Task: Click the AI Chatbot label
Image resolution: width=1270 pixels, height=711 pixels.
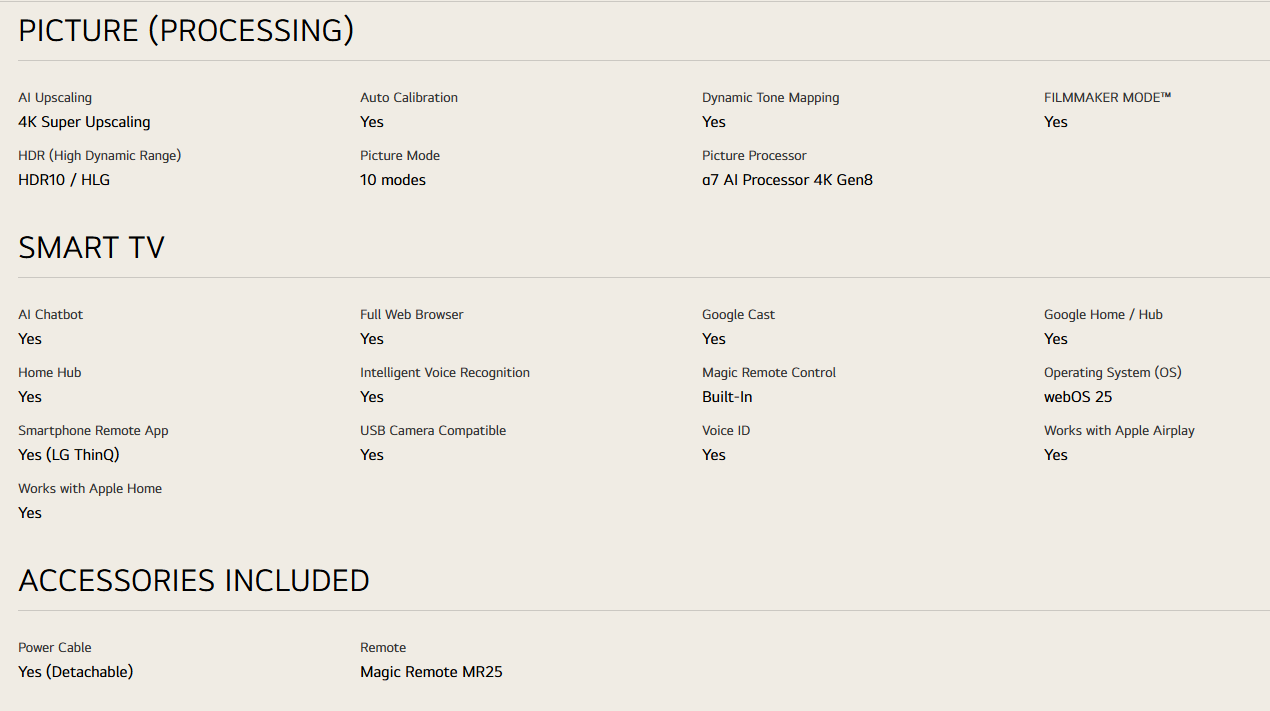Action: 51,315
